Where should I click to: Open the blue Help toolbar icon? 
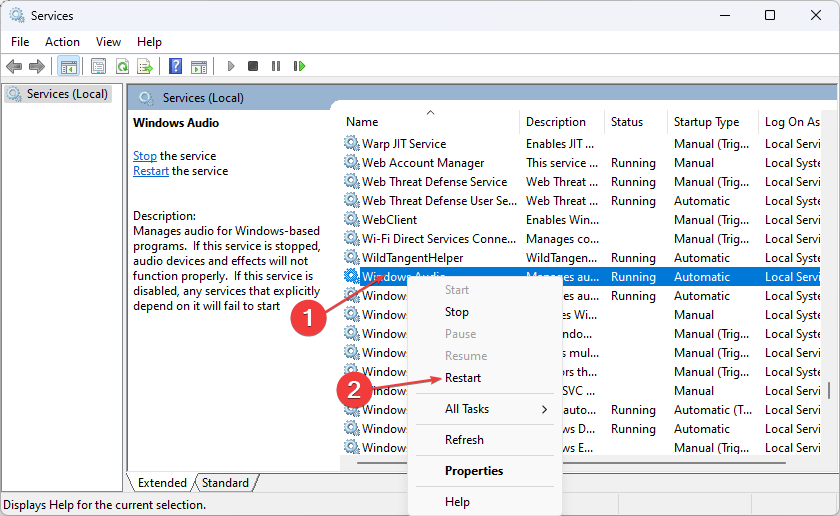175,66
